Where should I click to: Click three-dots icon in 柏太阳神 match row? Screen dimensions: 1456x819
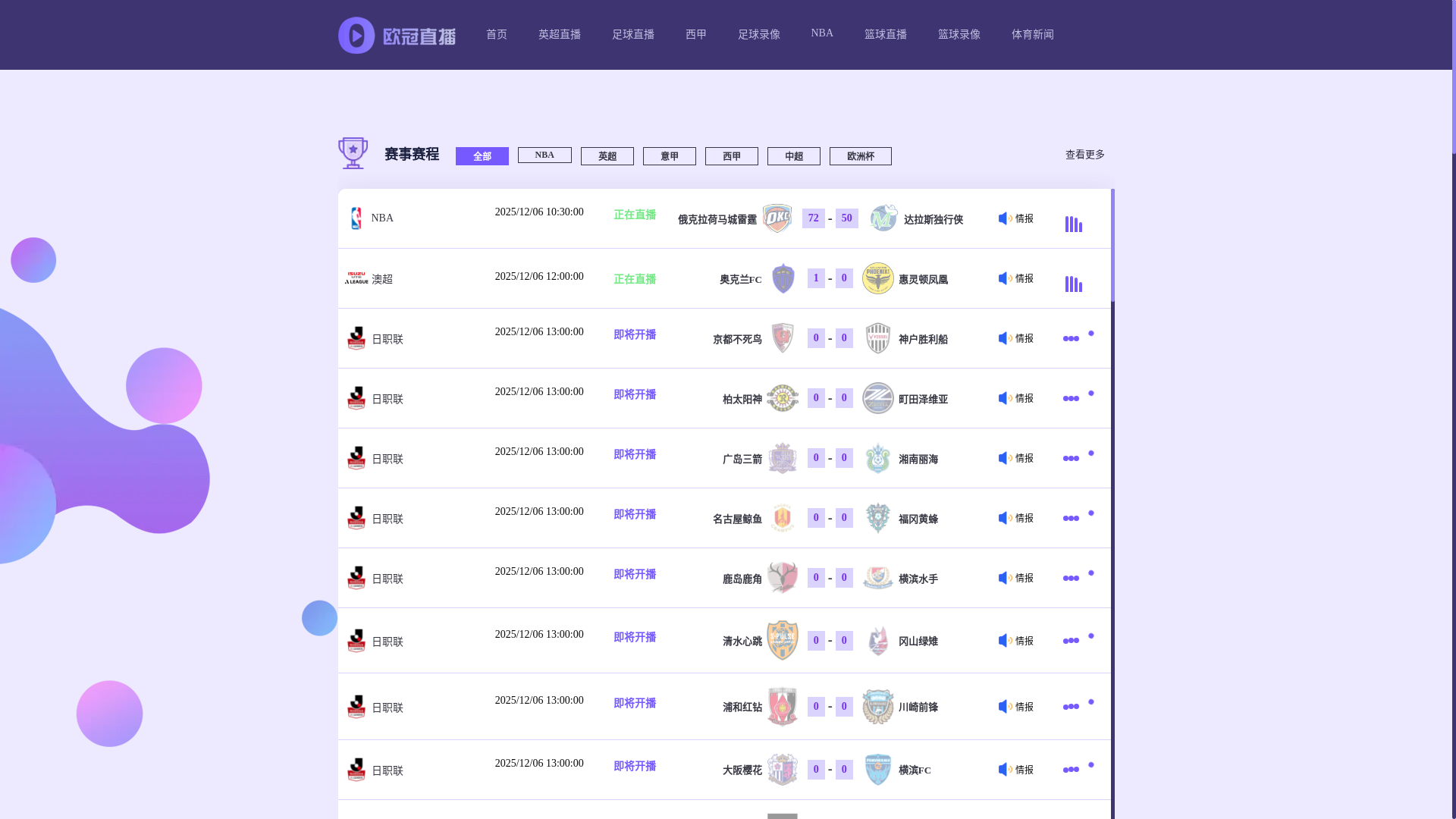coord(1071,399)
